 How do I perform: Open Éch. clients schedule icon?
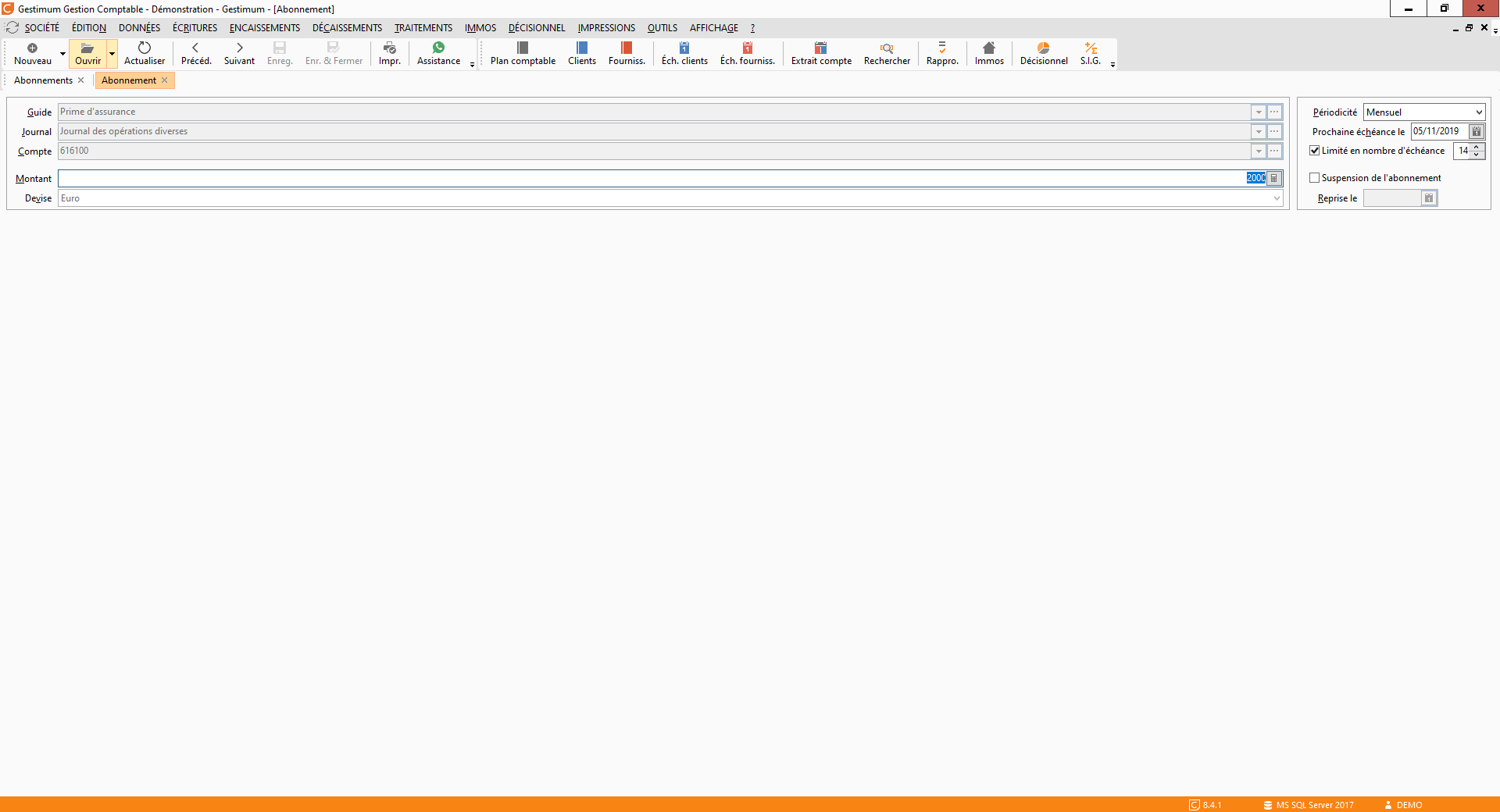(684, 48)
